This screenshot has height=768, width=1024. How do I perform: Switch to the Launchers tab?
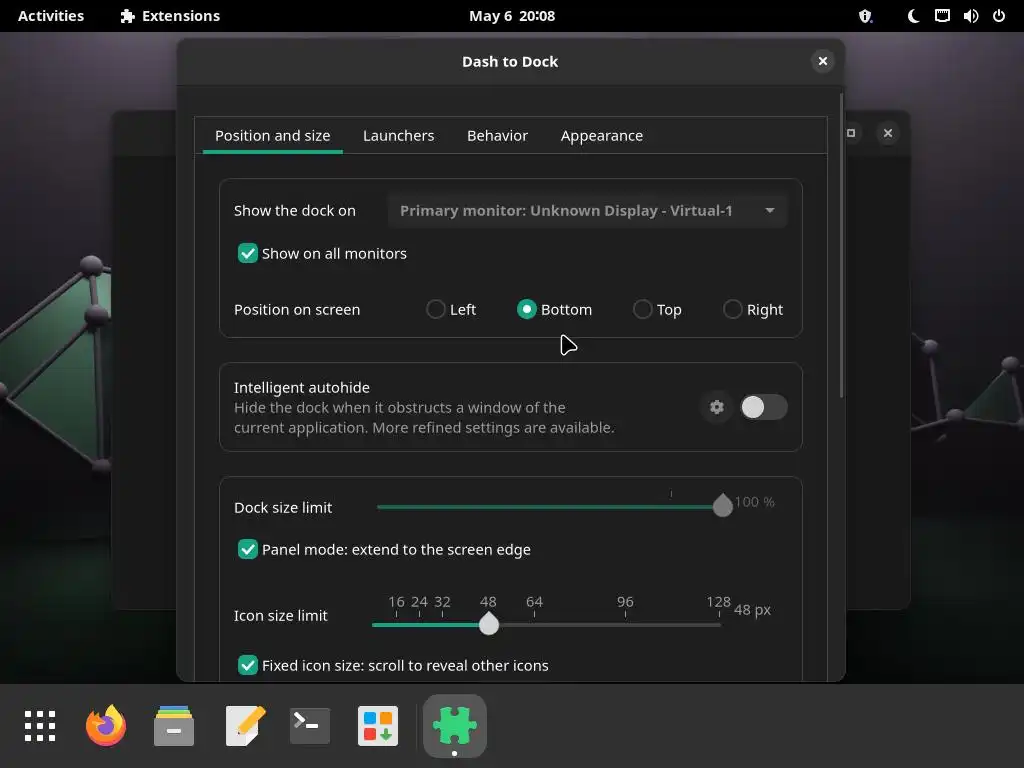398,136
